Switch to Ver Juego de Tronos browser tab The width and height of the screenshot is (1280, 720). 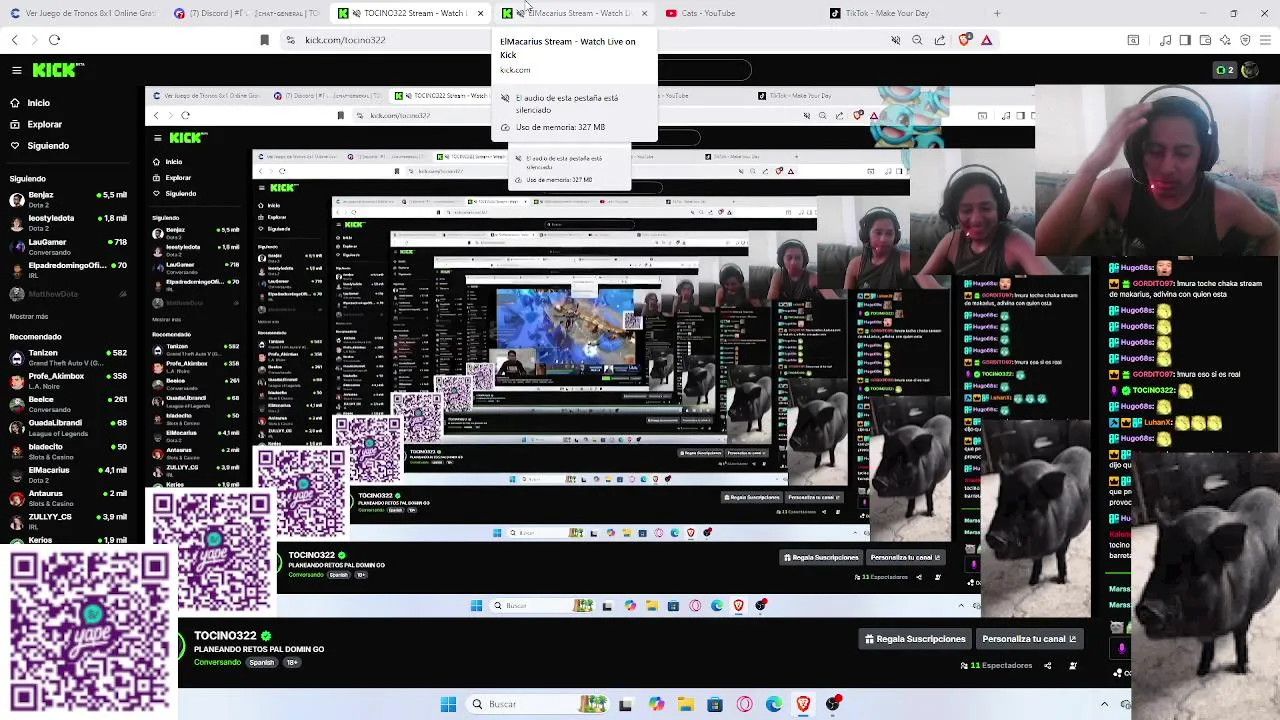click(x=83, y=13)
